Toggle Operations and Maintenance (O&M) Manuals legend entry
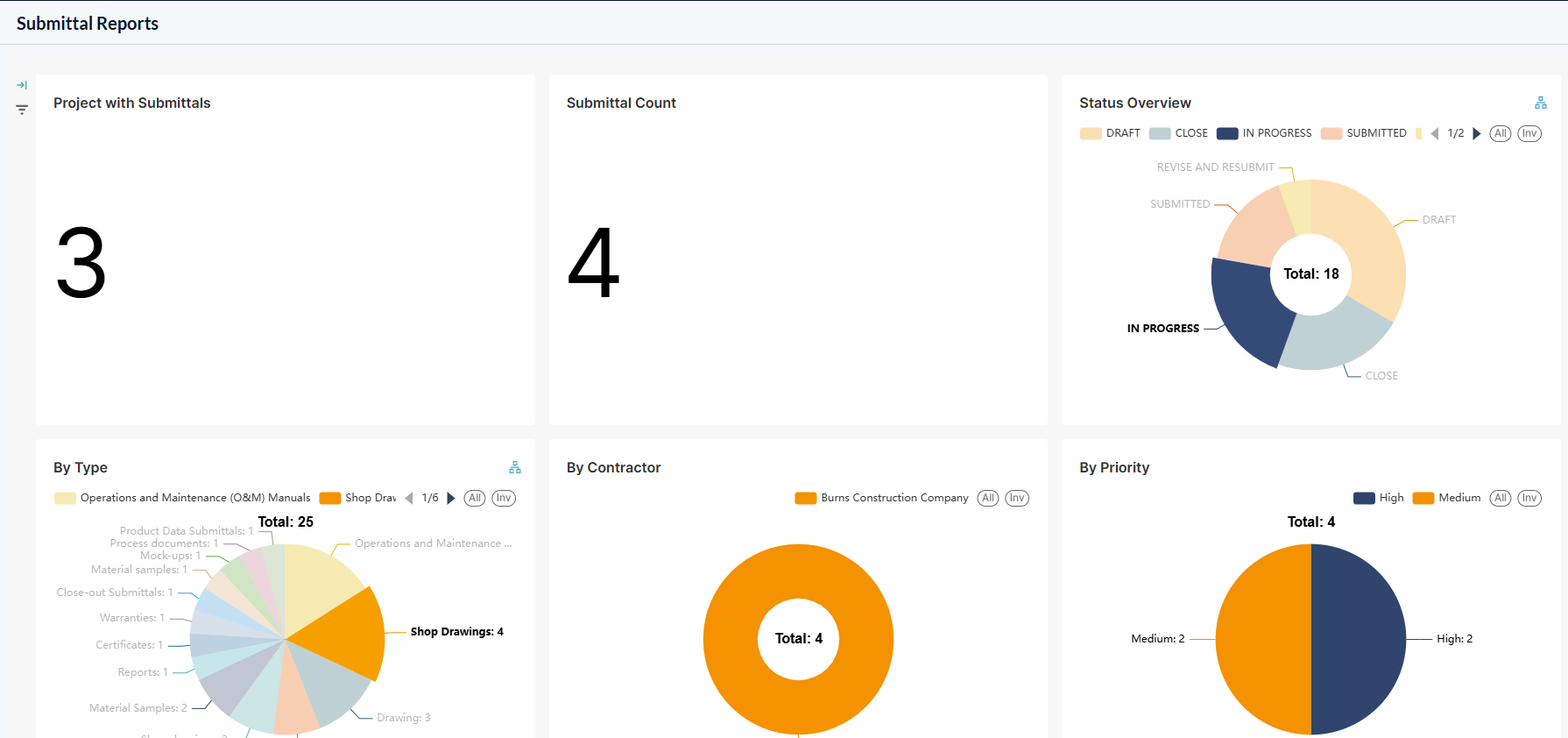 (x=182, y=498)
